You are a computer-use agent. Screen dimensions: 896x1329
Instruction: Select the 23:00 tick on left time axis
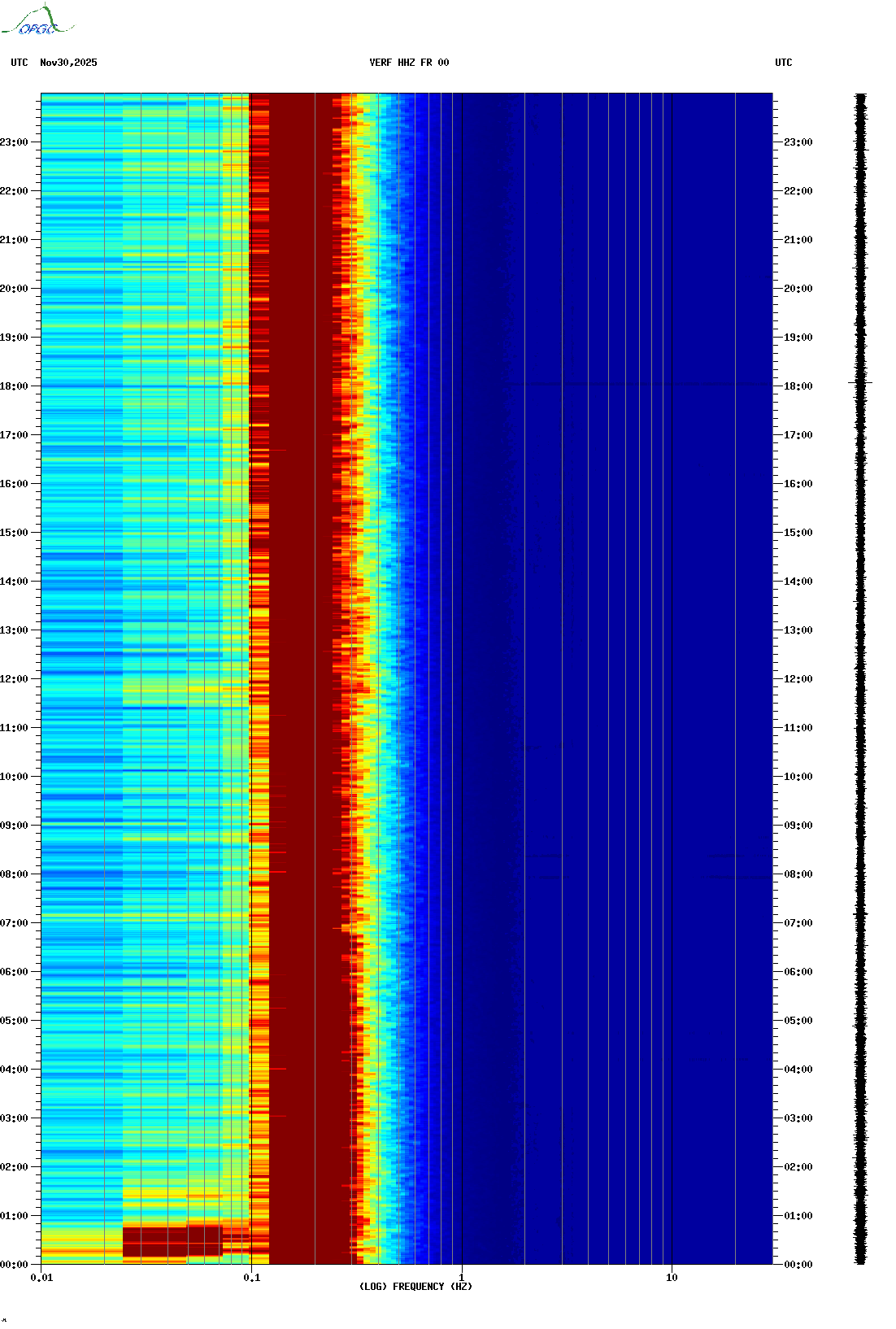[x=14, y=142]
